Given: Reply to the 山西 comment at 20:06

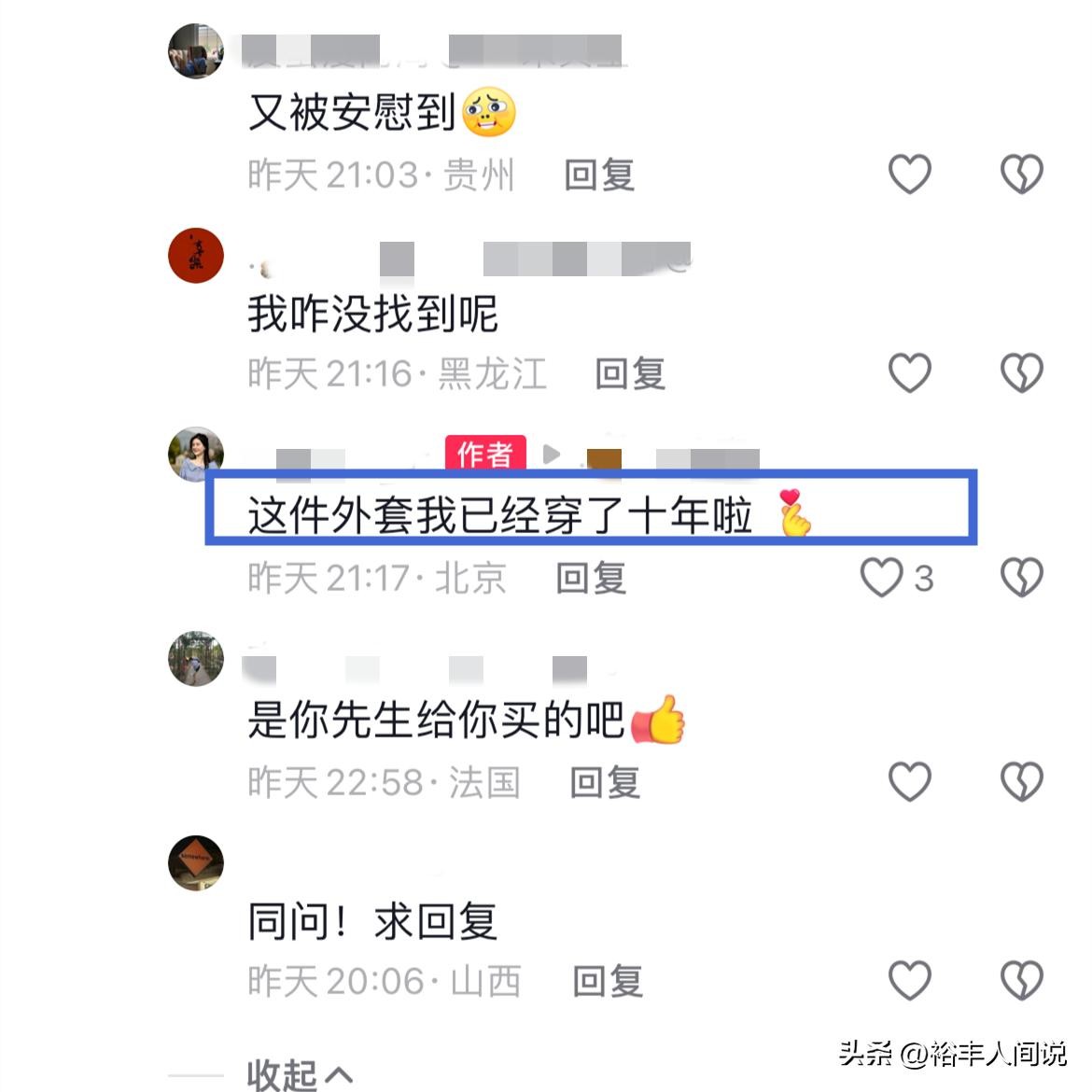Looking at the screenshot, I should click(x=608, y=981).
